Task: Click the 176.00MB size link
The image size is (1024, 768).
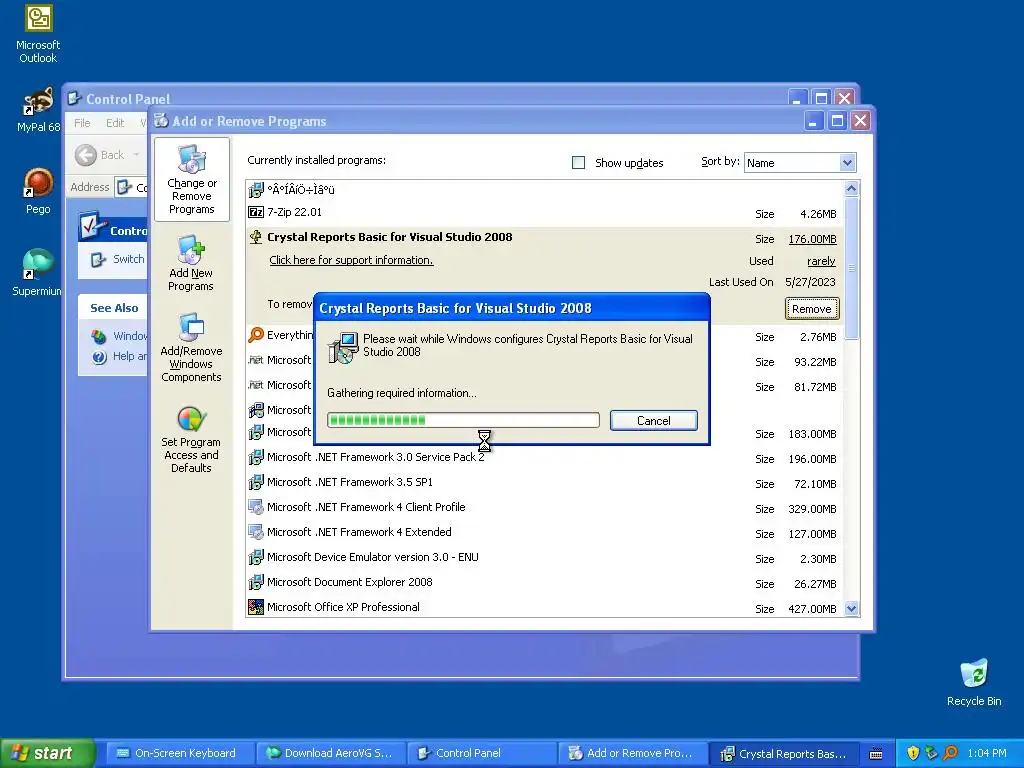Action: coord(812,239)
